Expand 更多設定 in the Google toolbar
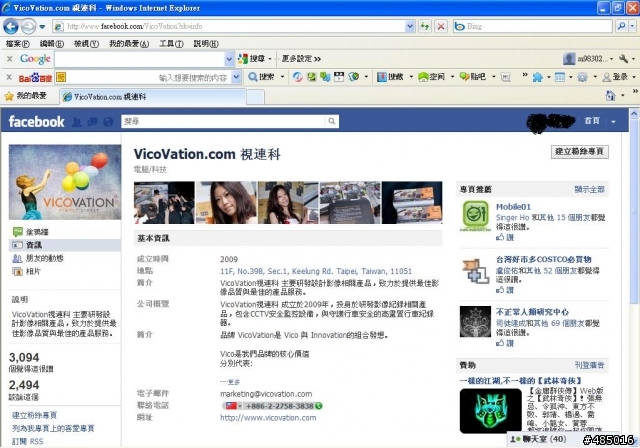The image size is (640, 448). [x=301, y=59]
